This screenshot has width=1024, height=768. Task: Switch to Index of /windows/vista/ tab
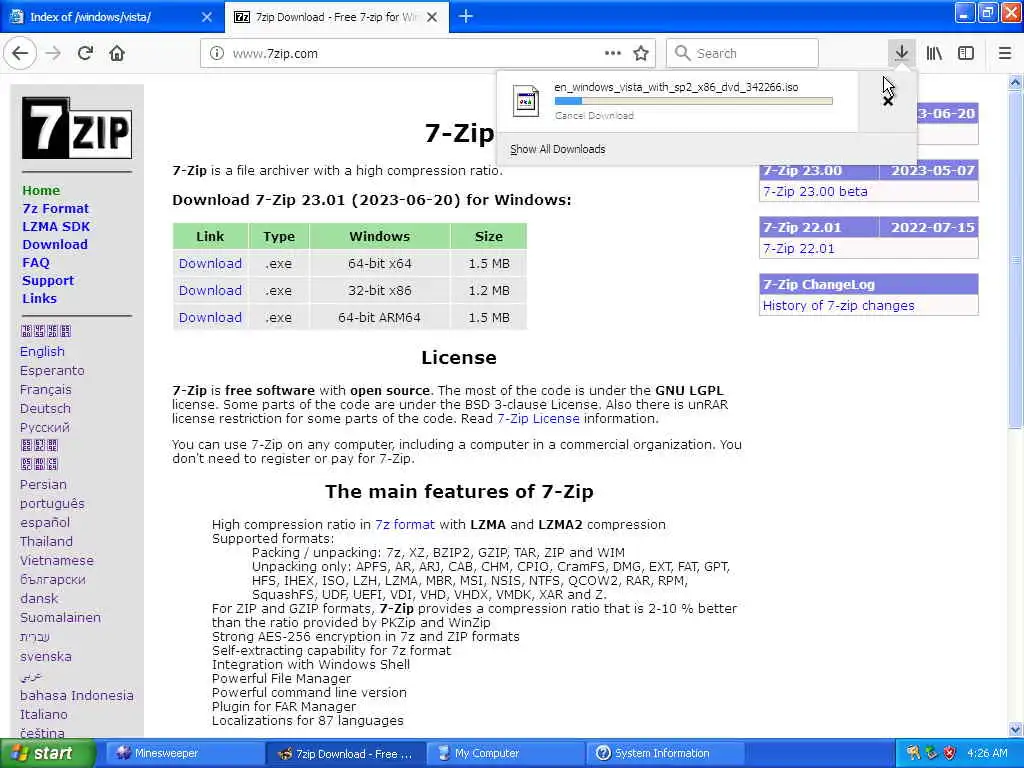(x=111, y=17)
